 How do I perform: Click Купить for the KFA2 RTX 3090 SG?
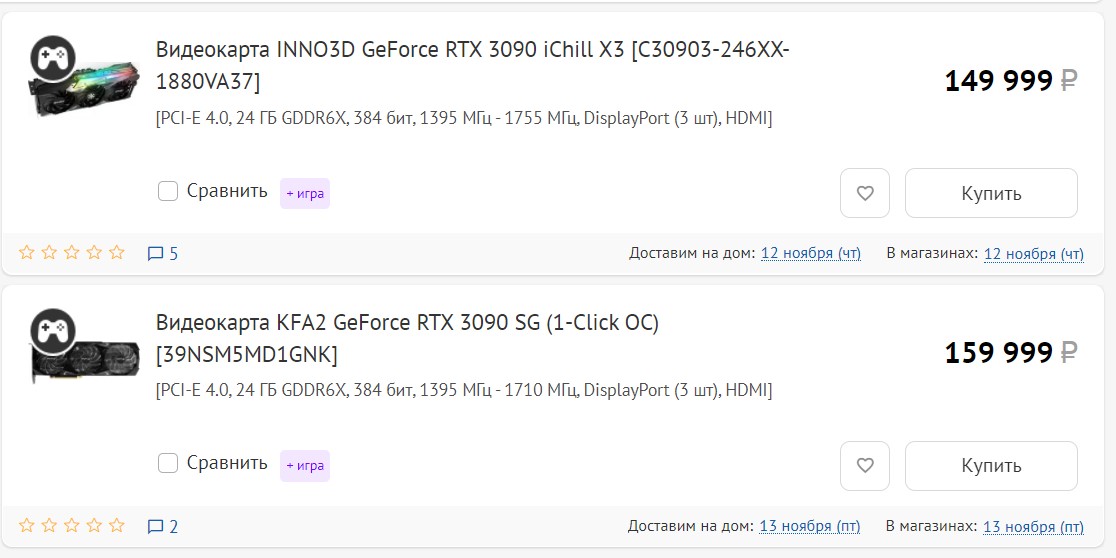tap(991, 465)
